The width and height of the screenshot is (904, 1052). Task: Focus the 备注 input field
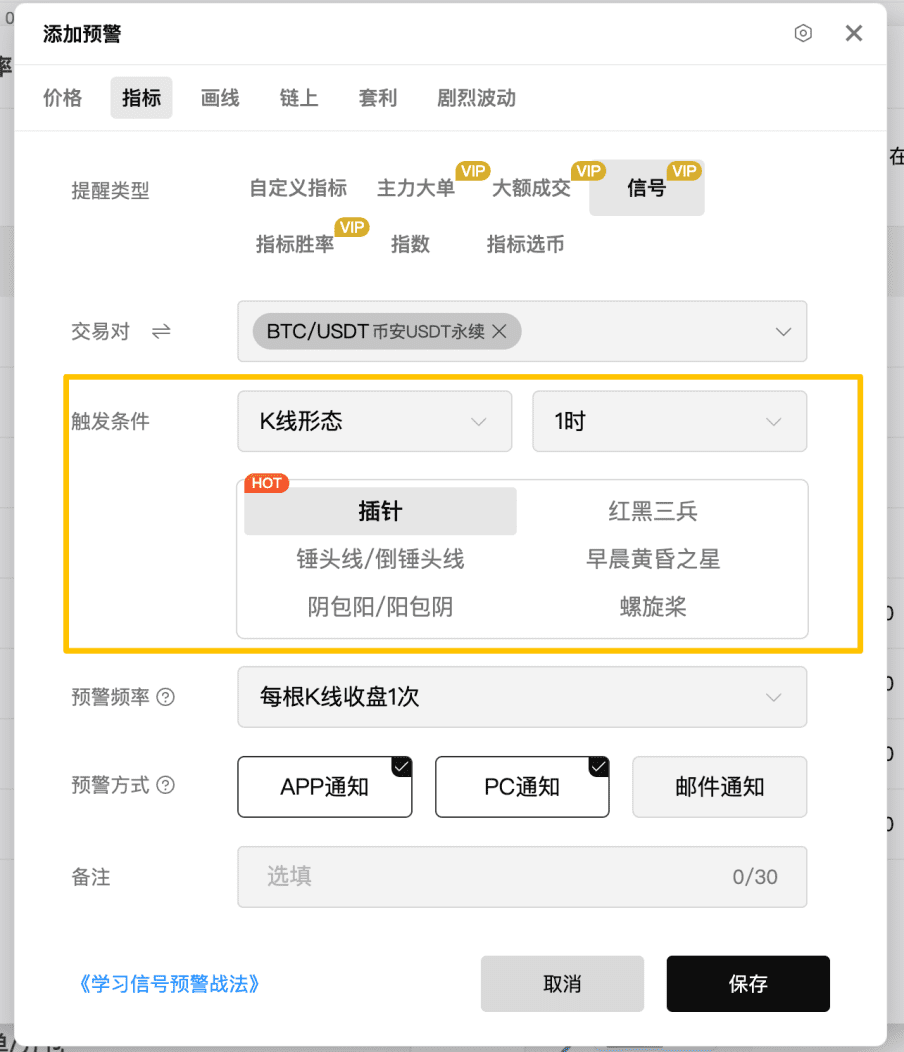tap(522, 877)
